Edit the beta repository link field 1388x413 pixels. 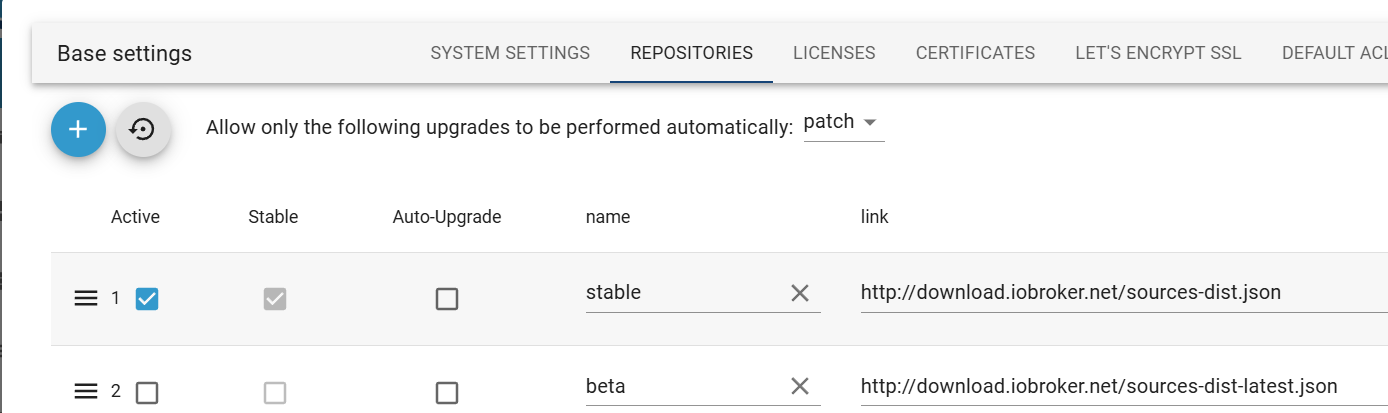pyautogui.click(x=1124, y=386)
